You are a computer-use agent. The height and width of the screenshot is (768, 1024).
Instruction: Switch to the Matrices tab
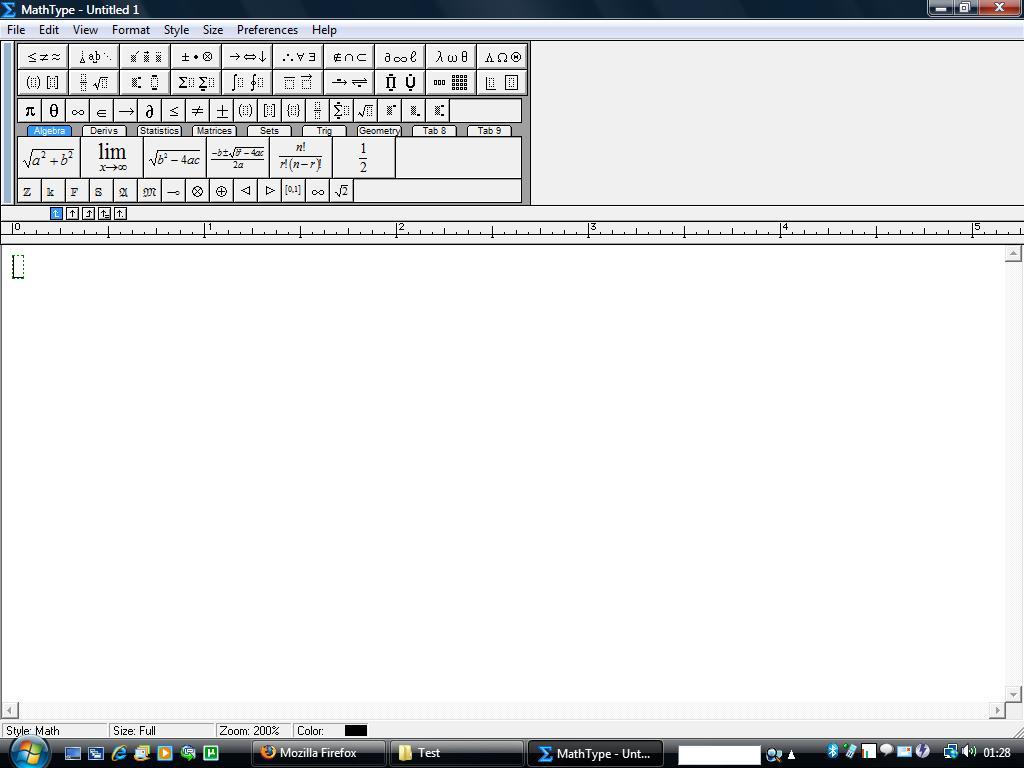click(x=214, y=131)
